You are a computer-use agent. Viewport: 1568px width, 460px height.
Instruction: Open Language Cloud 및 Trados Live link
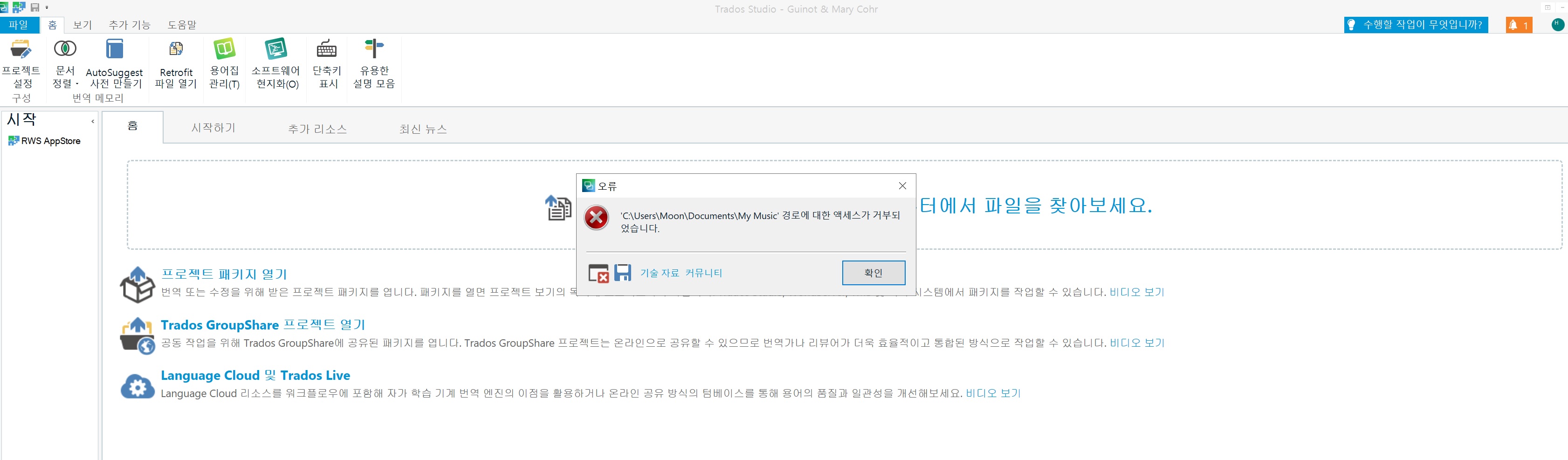255,376
